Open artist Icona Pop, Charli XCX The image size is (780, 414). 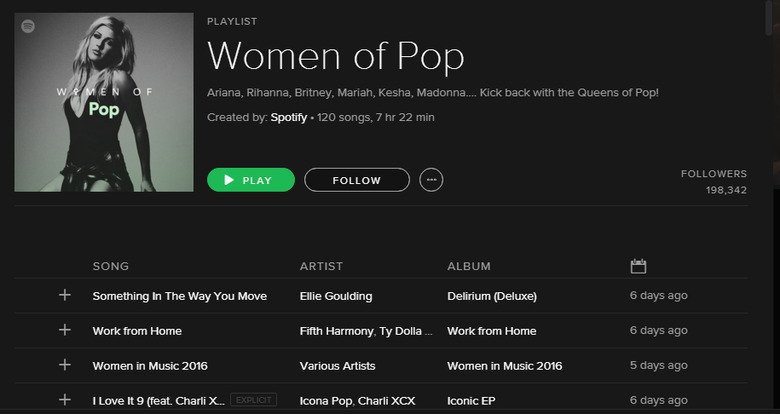[x=357, y=401]
